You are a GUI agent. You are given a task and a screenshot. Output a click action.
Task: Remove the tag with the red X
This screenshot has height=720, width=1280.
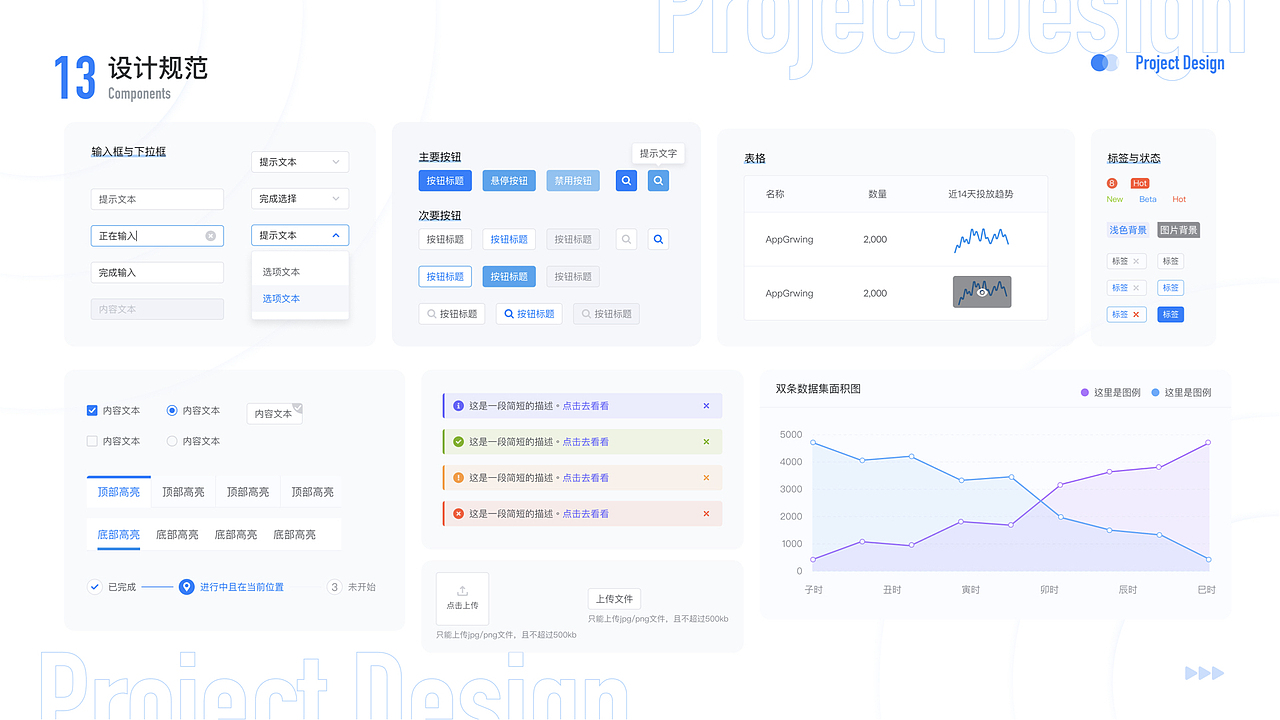coord(1136,315)
